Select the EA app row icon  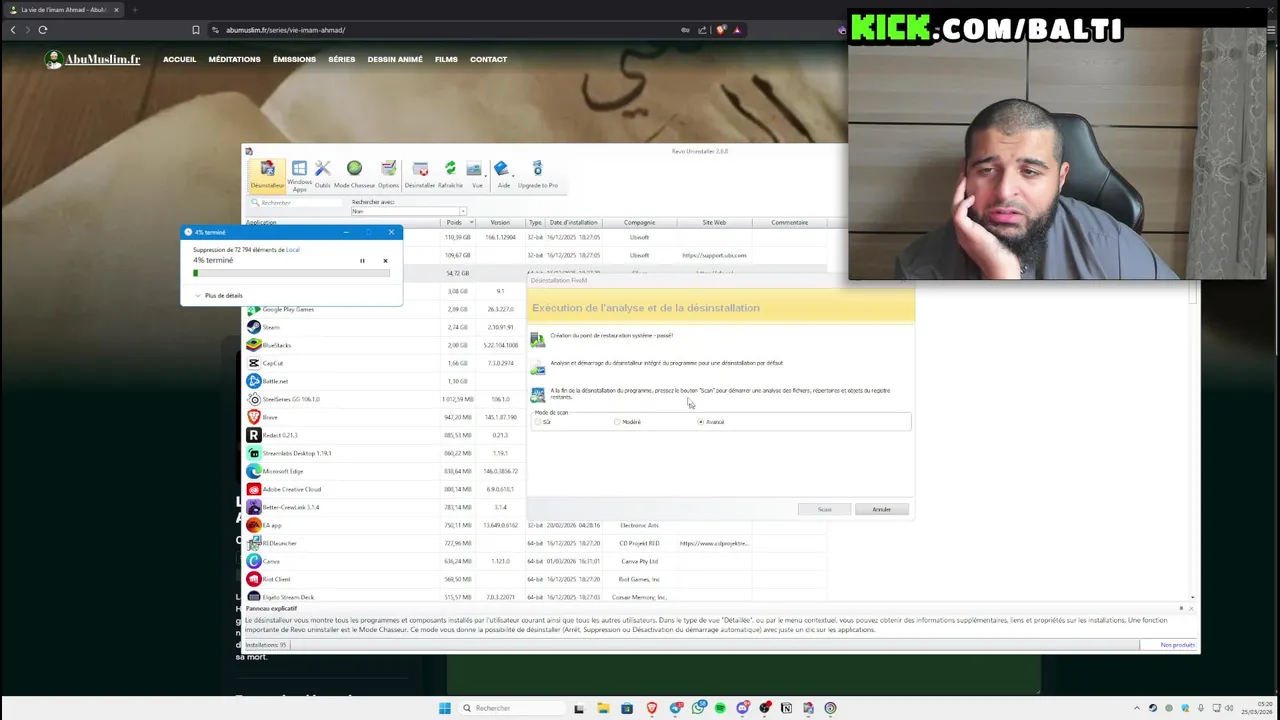point(254,525)
